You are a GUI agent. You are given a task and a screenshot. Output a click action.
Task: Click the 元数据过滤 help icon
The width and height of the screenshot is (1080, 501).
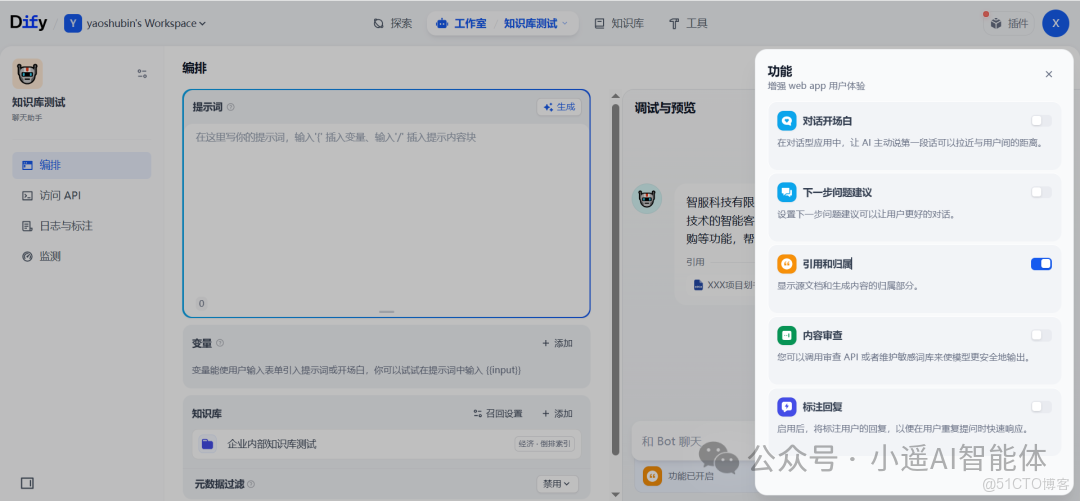coord(251,484)
